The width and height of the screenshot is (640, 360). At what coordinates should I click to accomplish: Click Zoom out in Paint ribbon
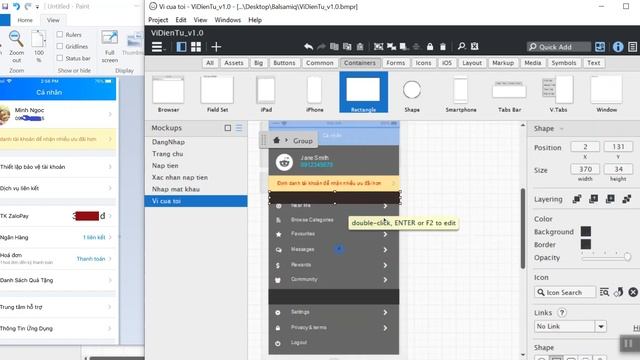(16, 47)
